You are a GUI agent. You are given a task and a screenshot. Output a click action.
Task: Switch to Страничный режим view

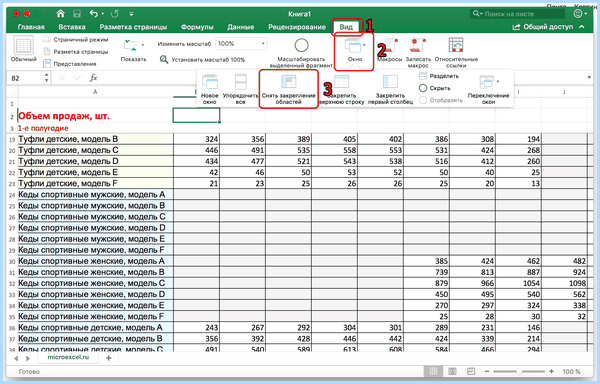point(76,39)
